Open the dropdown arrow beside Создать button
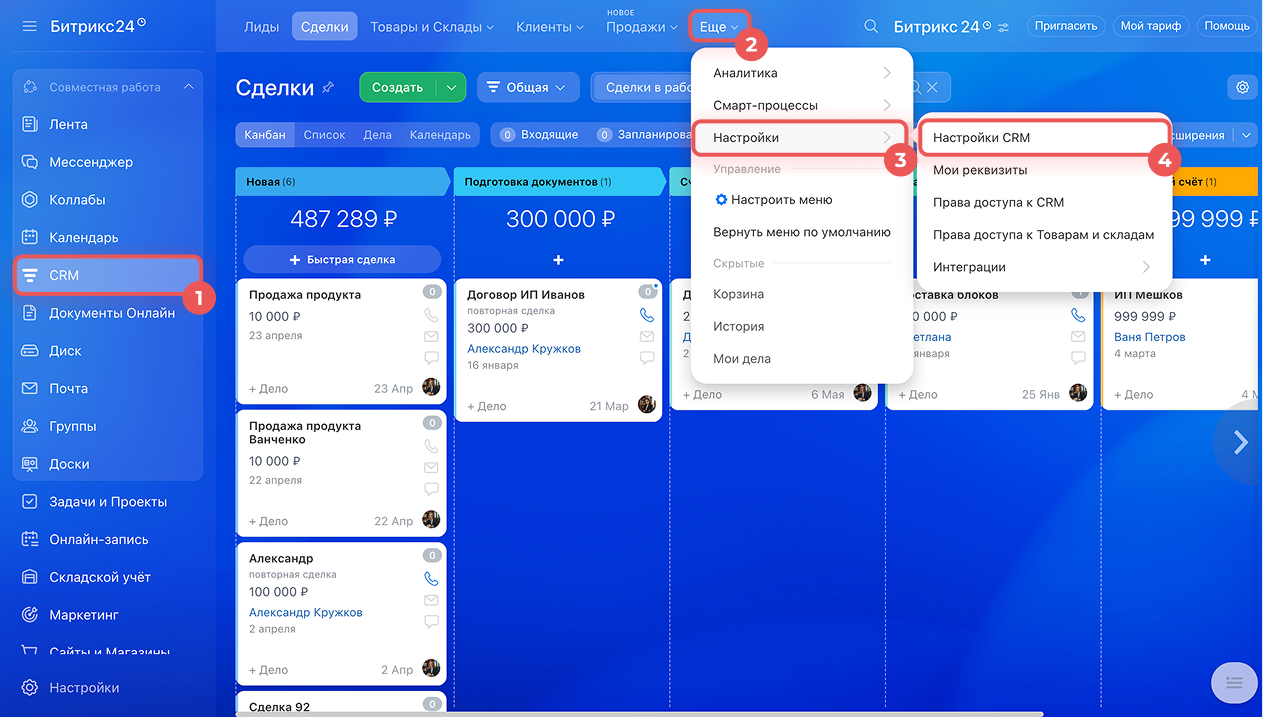The width and height of the screenshot is (1263, 717). pos(451,87)
